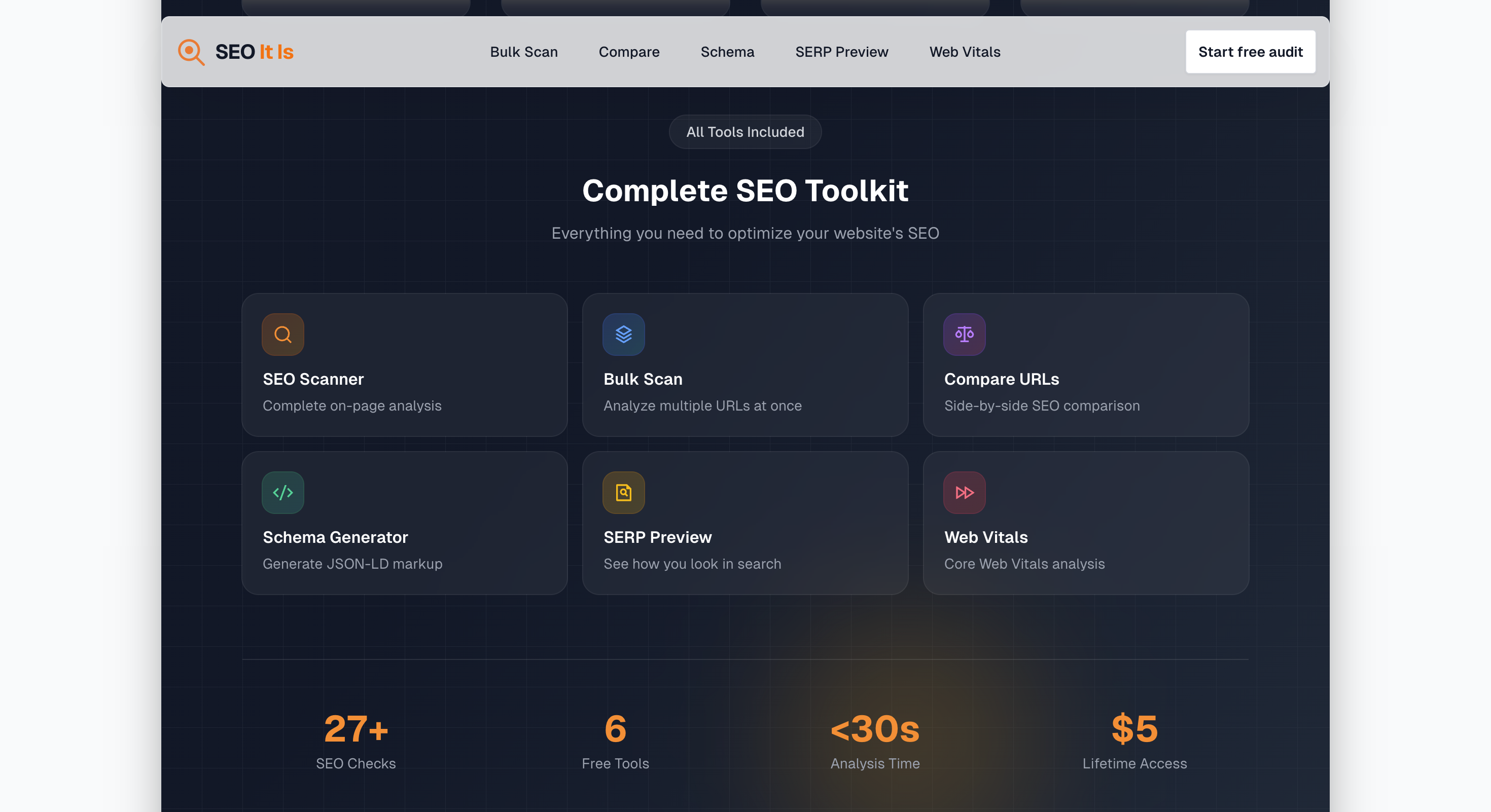
Task: Select the SERP Preview document icon
Action: [x=623, y=493]
